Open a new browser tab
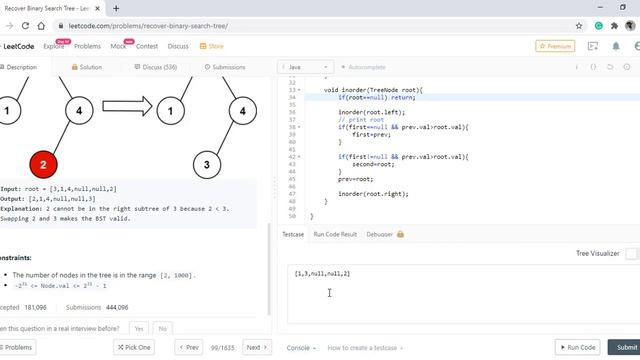 pos(116,8)
